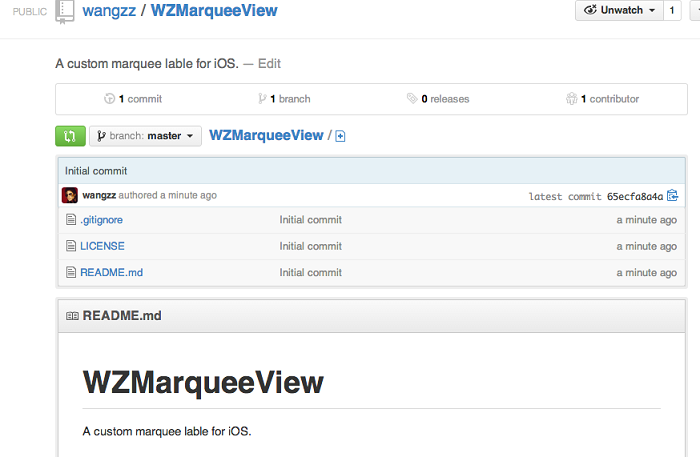
Task: Open the 1 contributor link
Action: [x=610, y=99]
